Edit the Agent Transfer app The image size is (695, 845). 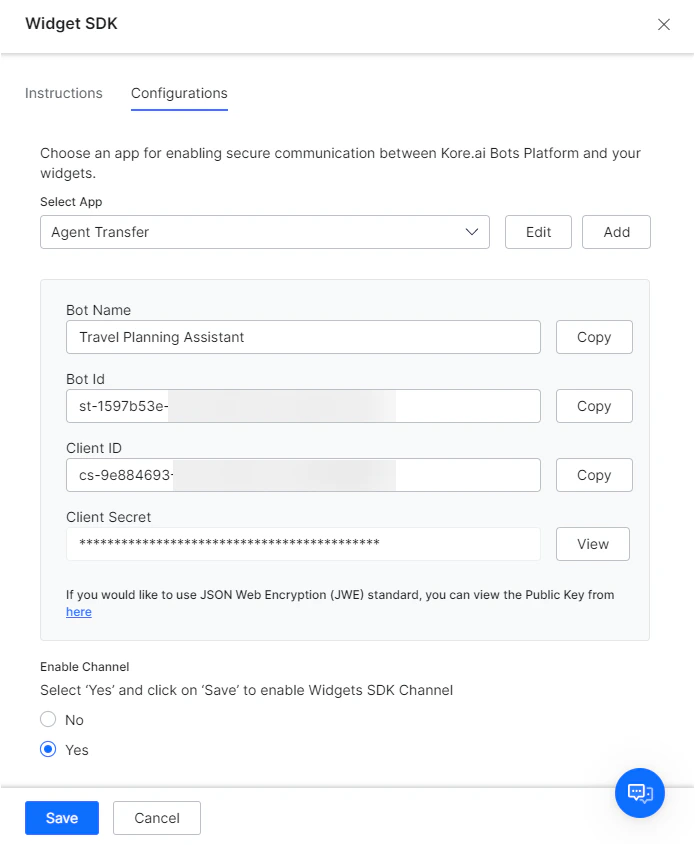538,232
